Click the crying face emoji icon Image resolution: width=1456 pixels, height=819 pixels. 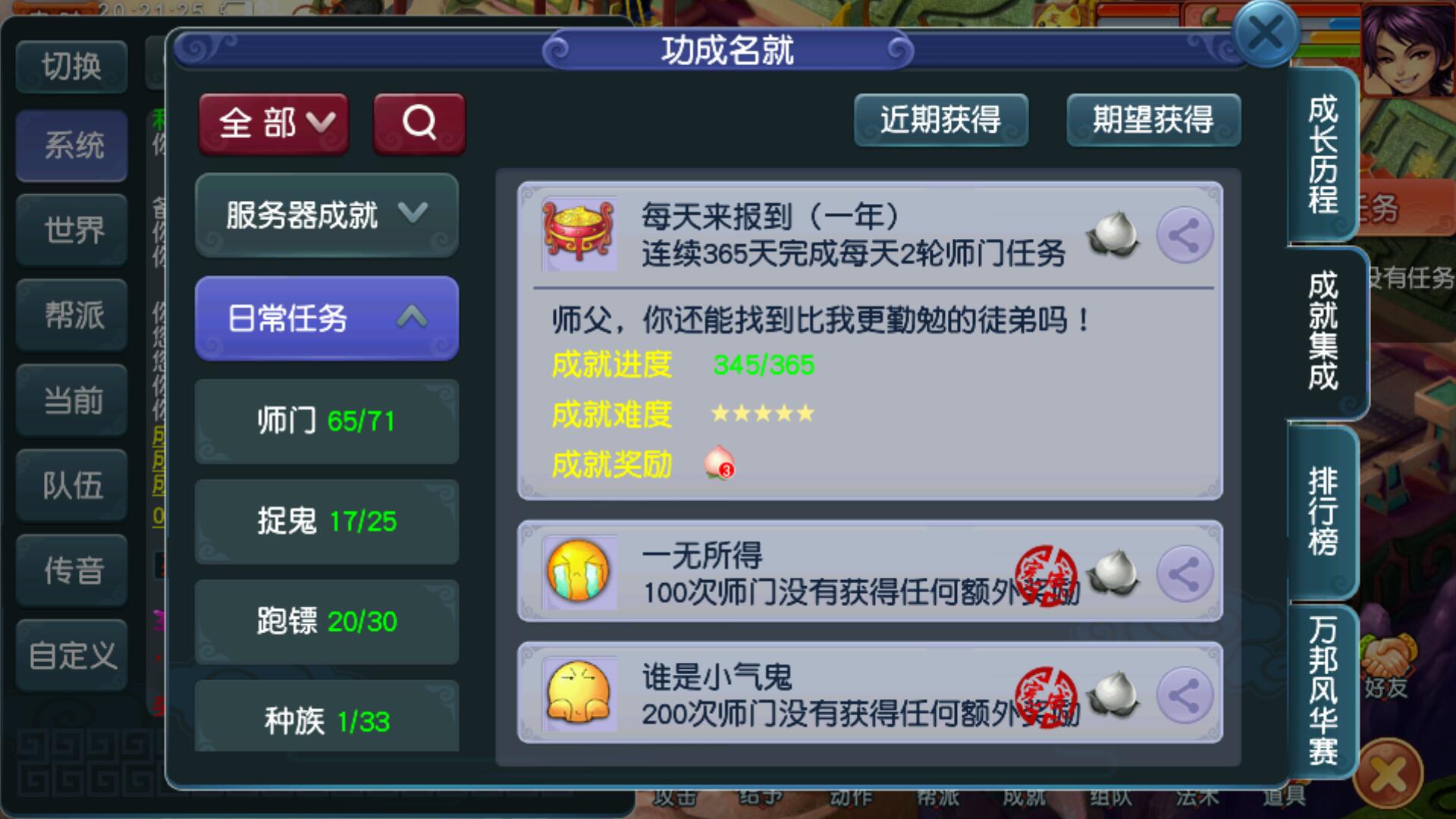579,570
